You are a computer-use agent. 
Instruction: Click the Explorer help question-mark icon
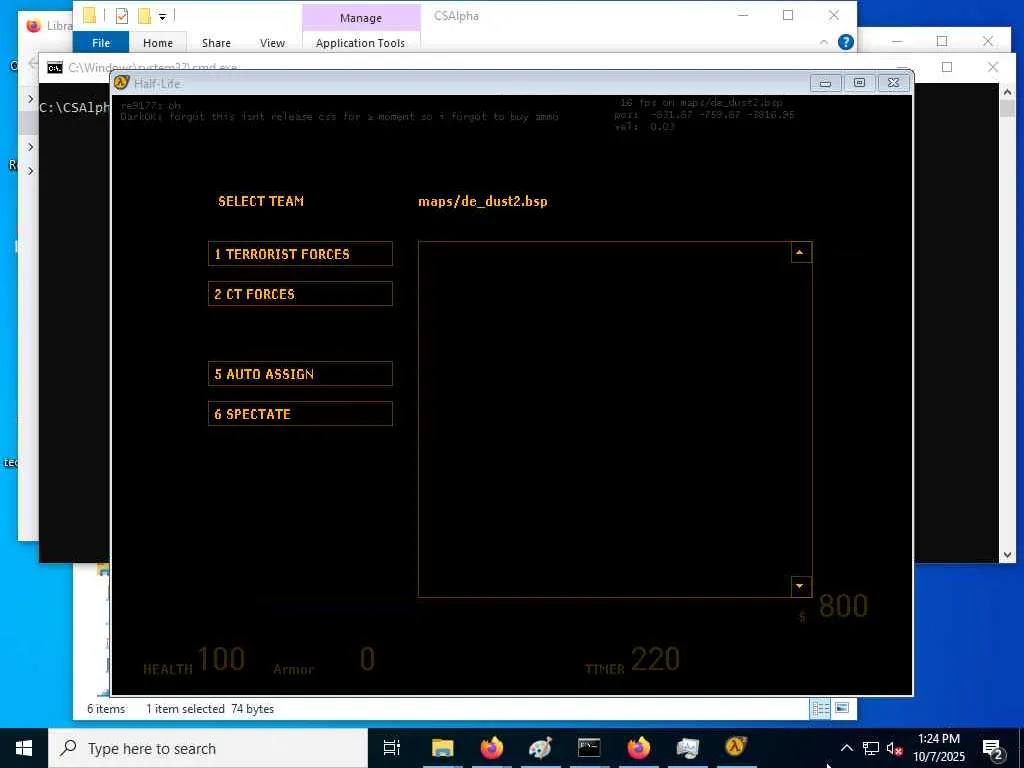846,42
